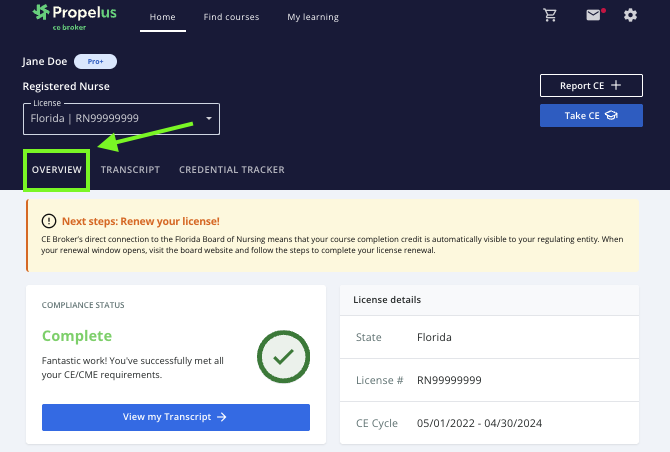Switch to the Credential Tracker tab
Image resolution: width=670 pixels, height=452 pixels.
[231, 170]
